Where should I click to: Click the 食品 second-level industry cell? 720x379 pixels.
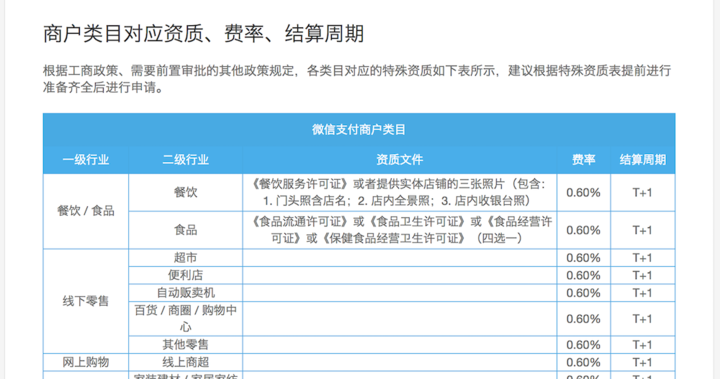pos(186,230)
